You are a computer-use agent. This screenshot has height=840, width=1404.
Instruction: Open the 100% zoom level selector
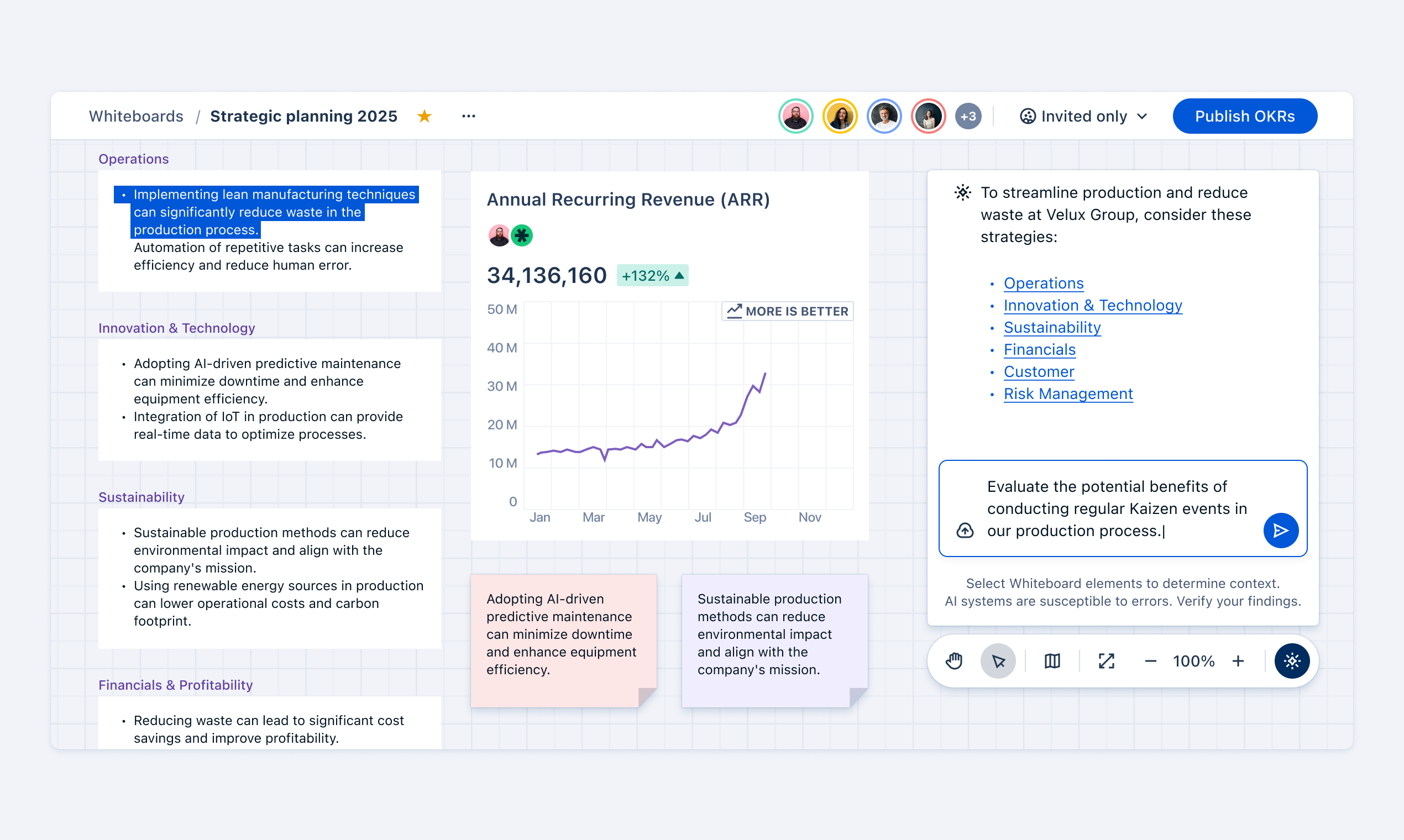(x=1193, y=660)
